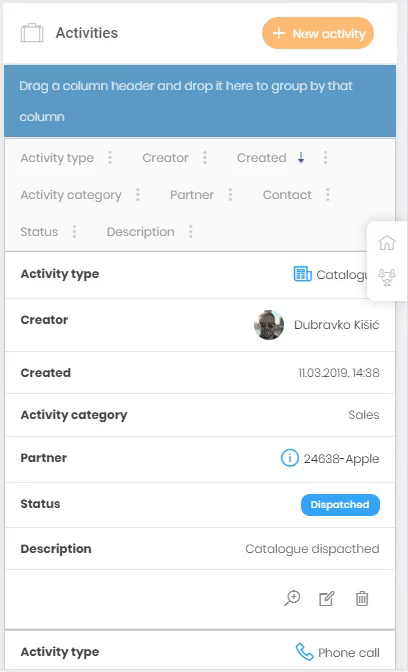Image resolution: width=408 pixels, height=672 pixels.
Task: Click the blue group-by drop area
Action: 200,101
